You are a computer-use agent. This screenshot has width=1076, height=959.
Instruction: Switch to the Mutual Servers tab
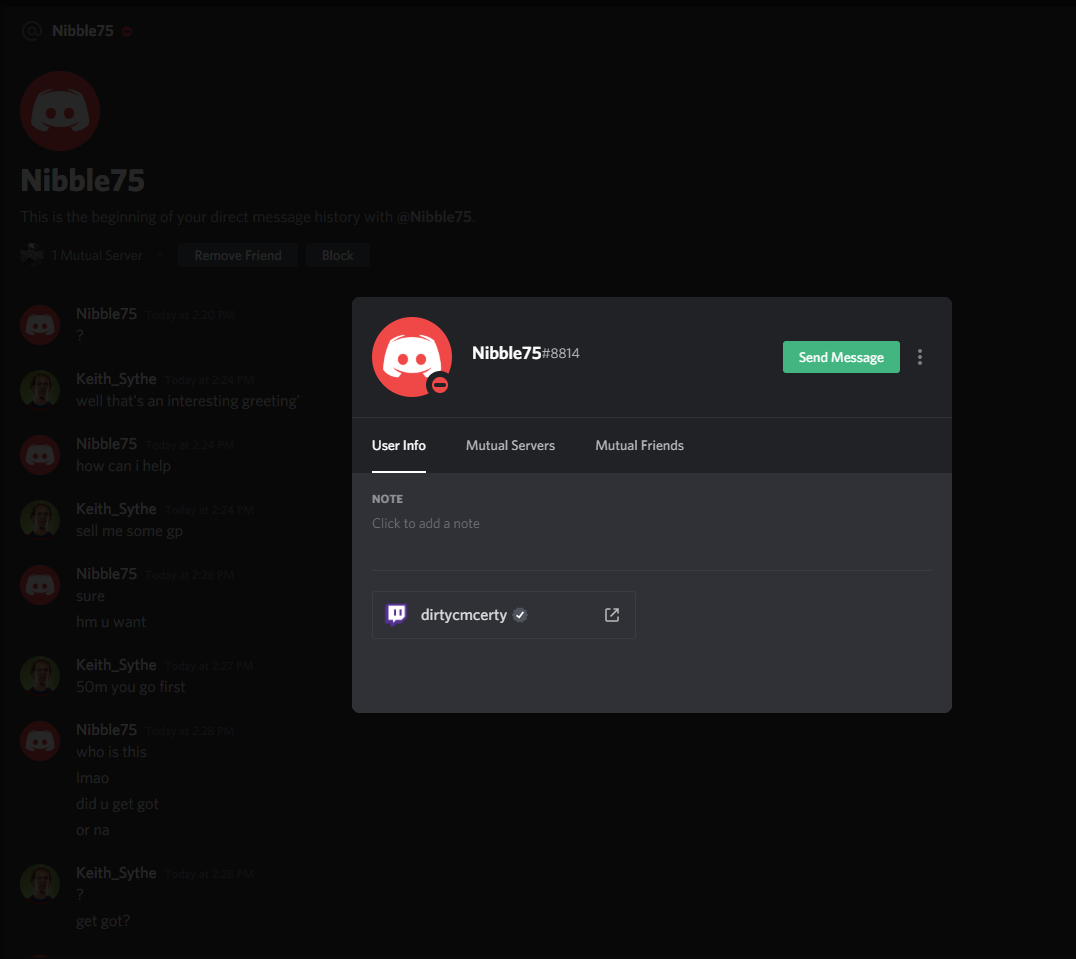(x=510, y=445)
